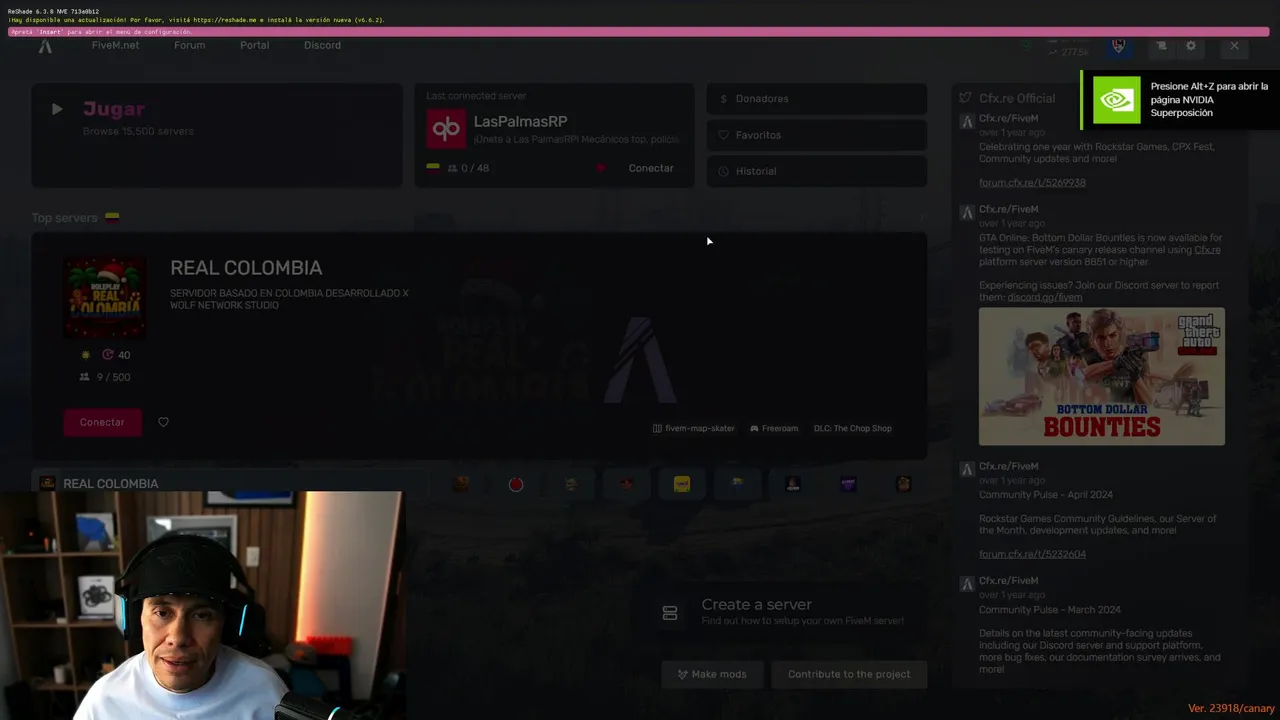
Task: Open the Forum menu item
Action: point(189,45)
